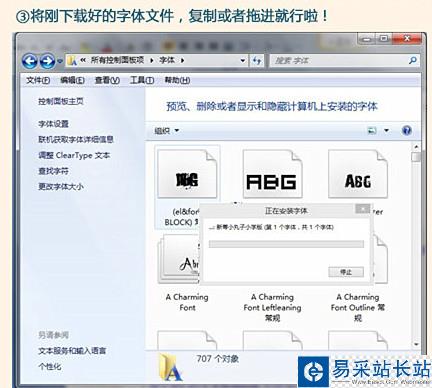The width and height of the screenshot is (432, 388).
Task: Expand the arrow after 字体 breadcrumb
Action: 182,60
